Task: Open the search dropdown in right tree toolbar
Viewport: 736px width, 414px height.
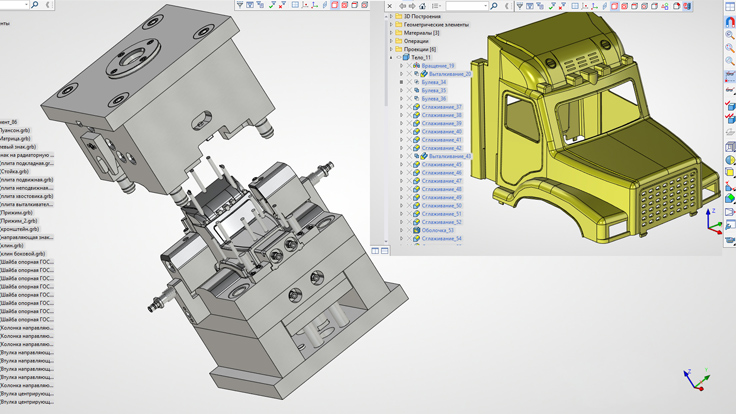Action: pos(486,6)
